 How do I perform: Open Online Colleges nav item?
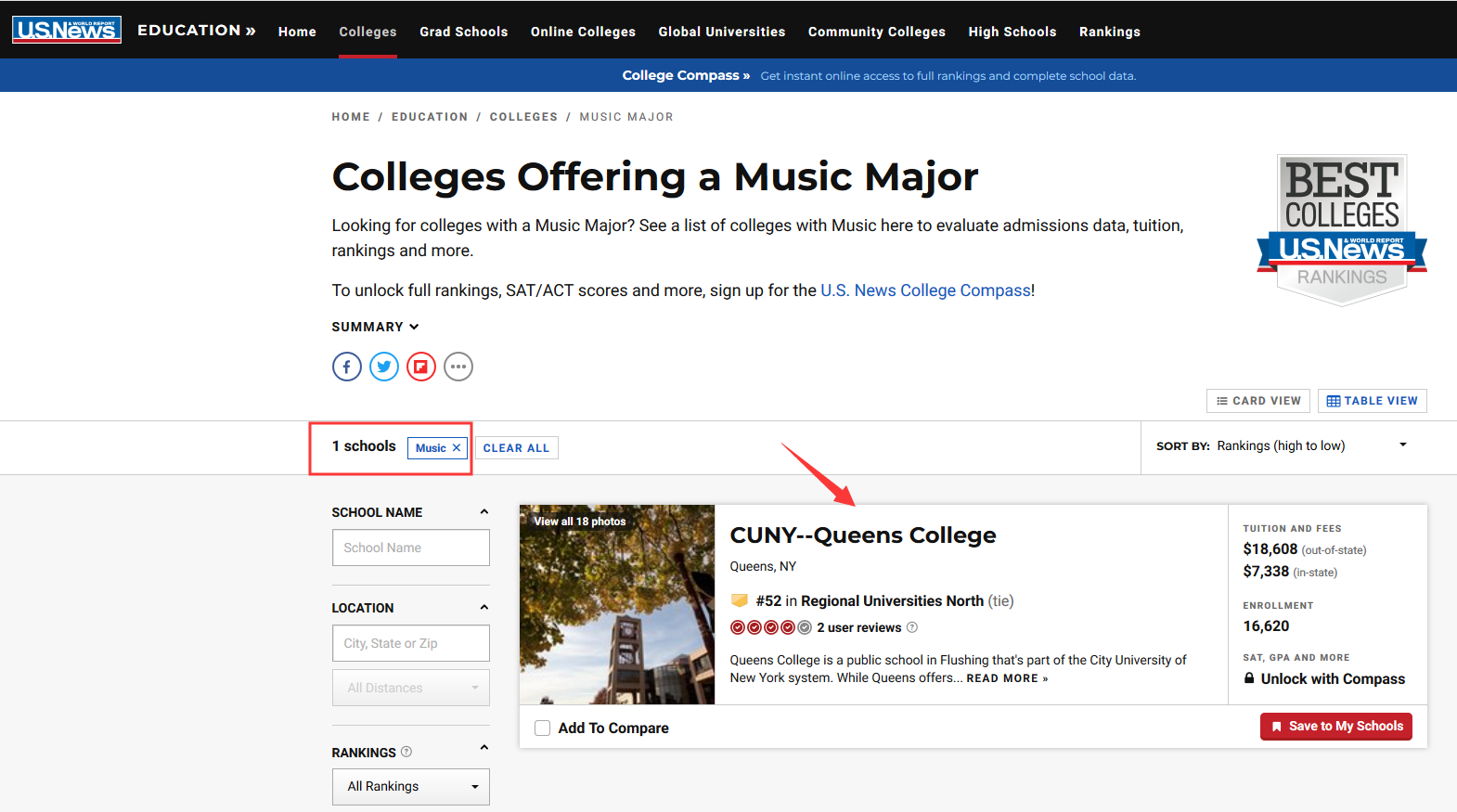(x=583, y=32)
